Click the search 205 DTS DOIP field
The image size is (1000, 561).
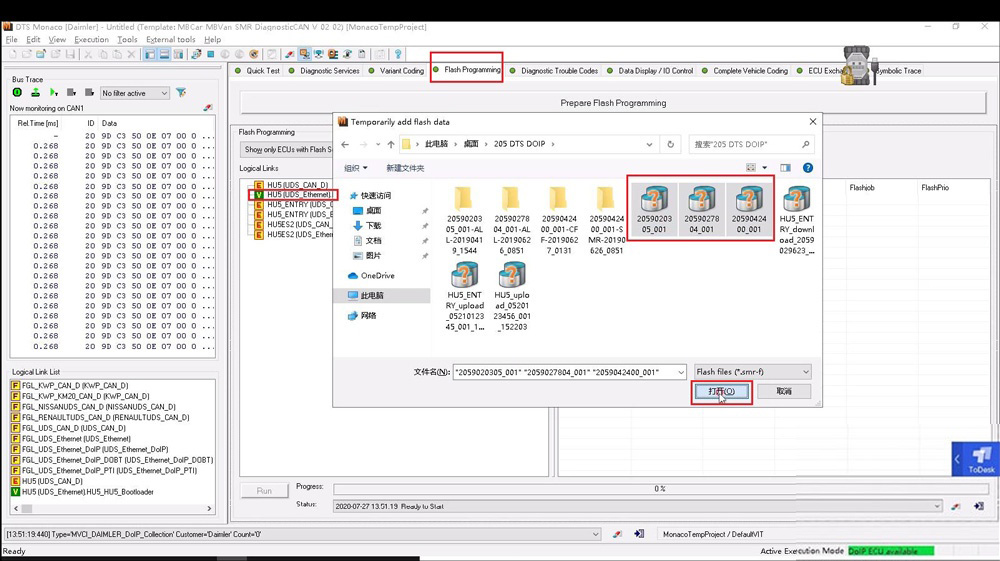751,144
